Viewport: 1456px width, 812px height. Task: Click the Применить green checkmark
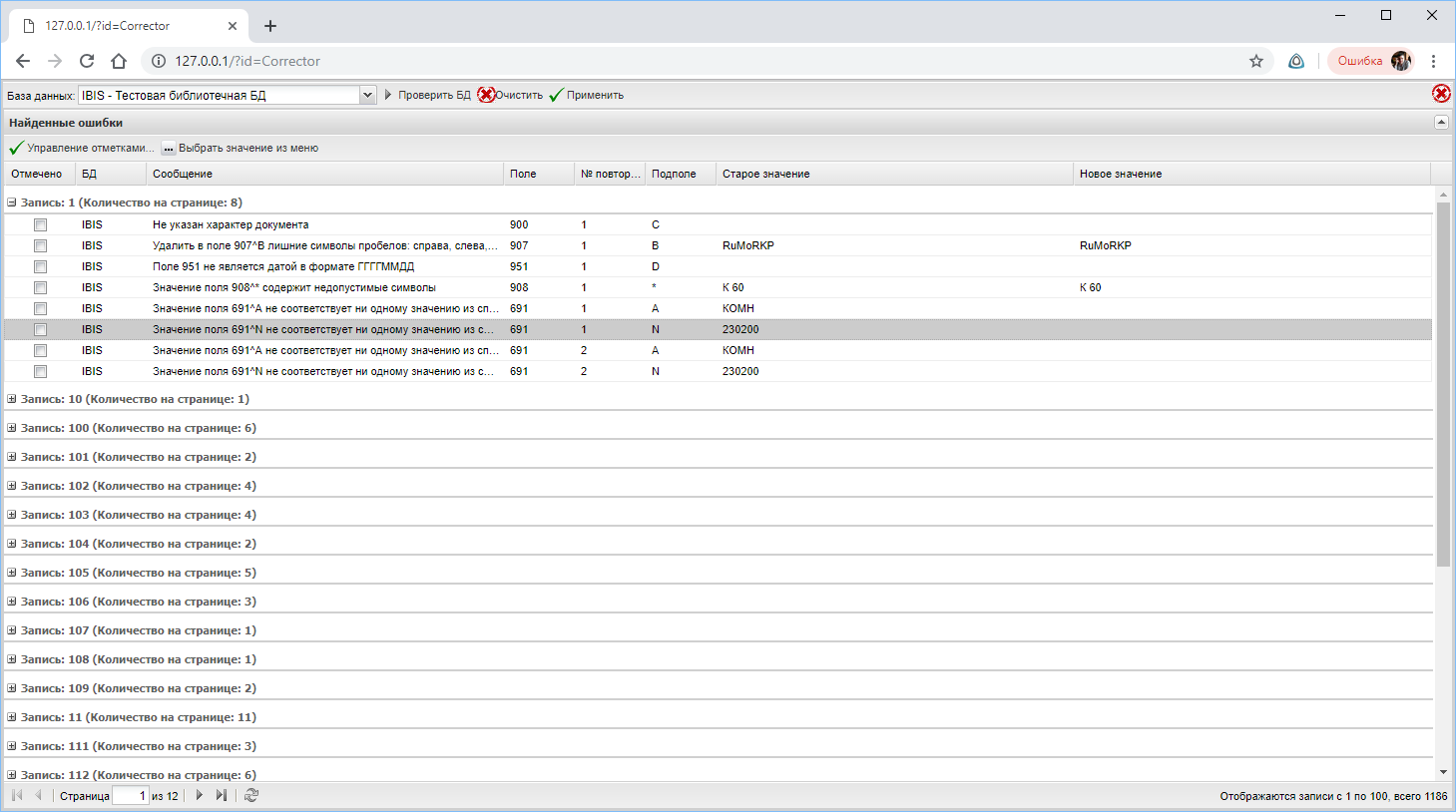point(557,95)
